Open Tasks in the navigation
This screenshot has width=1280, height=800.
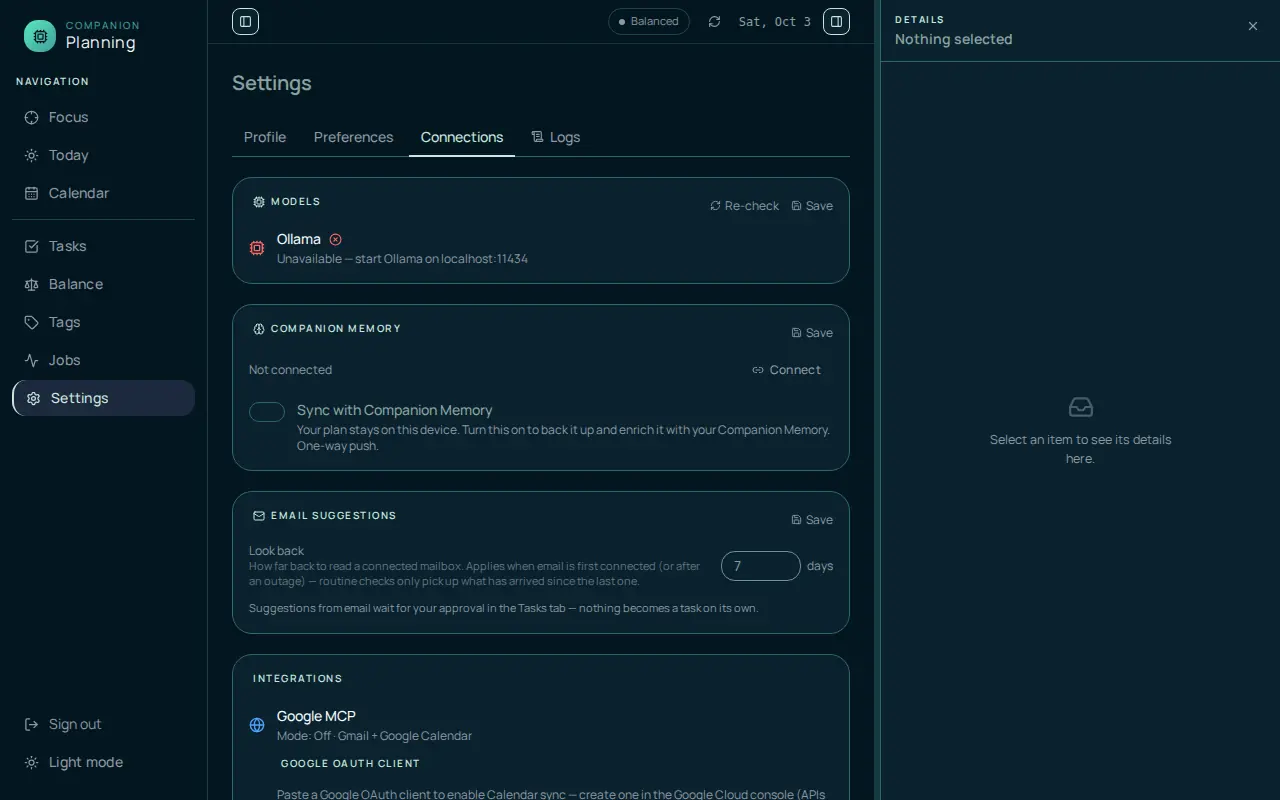click(x=103, y=246)
